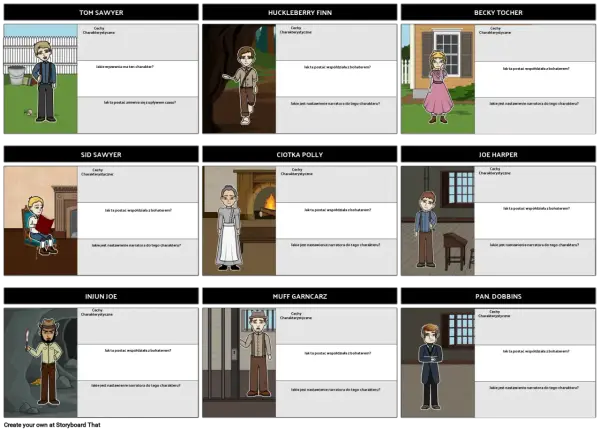Image resolution: width=600 pixels, height=432 pixels.
Task: Click 'Cechy Charakterystyczne' in Huckleberry Finn's card
Action: (x=296, y=30)
